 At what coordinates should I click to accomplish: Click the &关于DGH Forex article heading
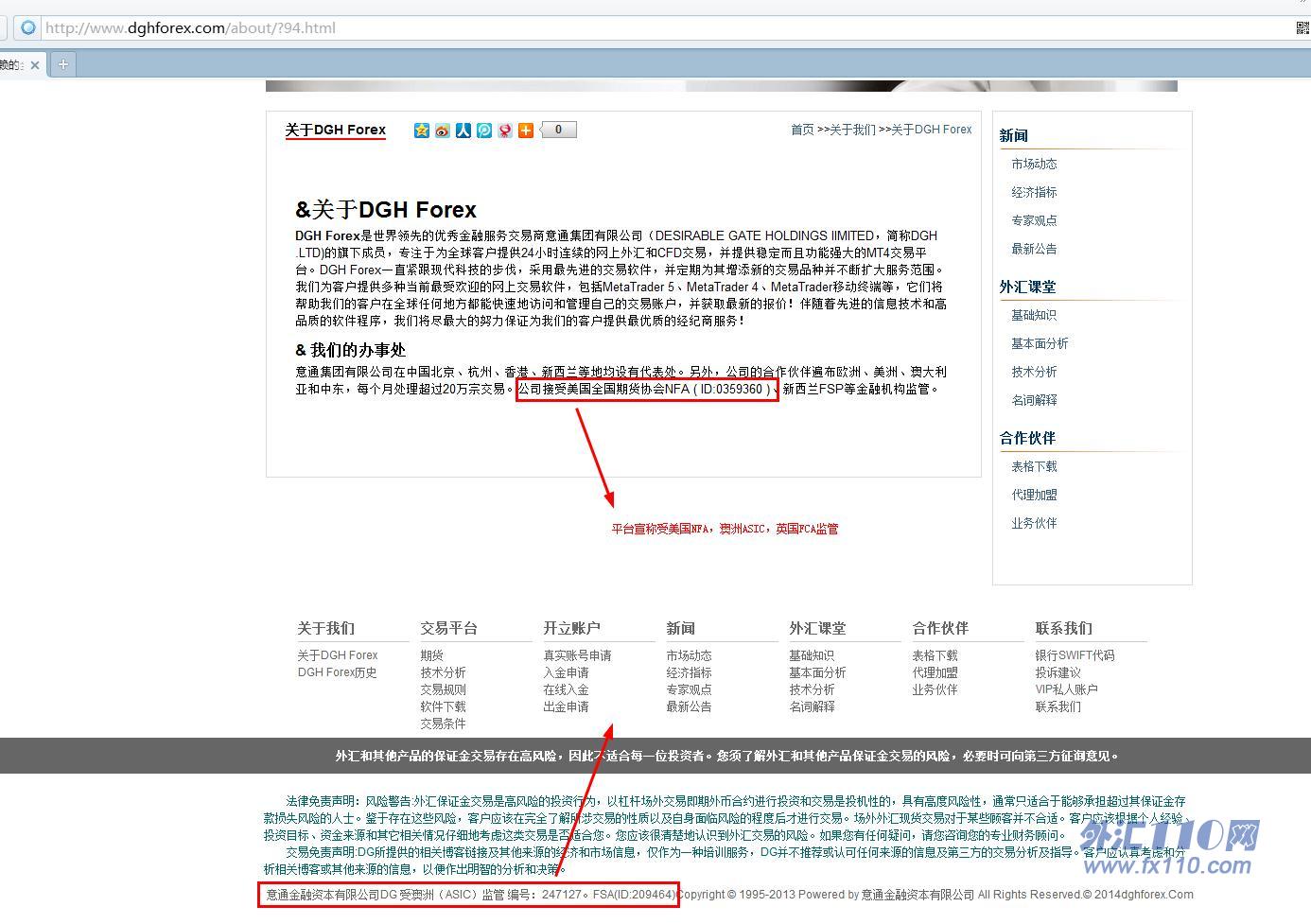click(386, 209)
